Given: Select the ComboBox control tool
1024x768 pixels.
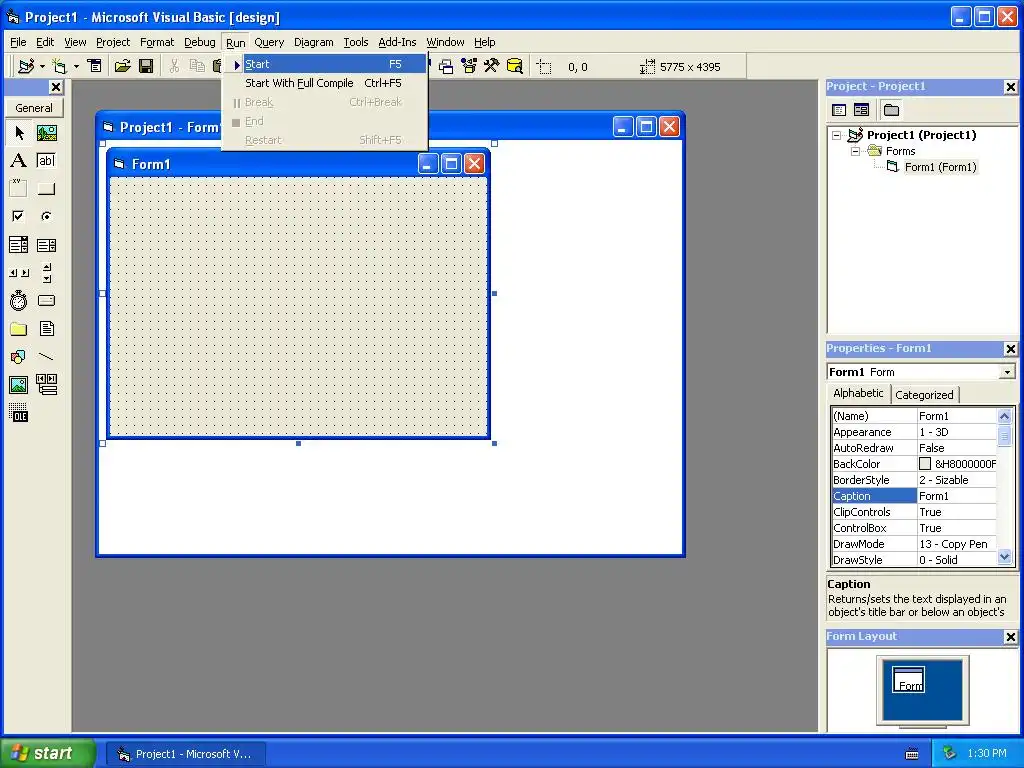Looking at the screenshot, I should pos(18,245).
